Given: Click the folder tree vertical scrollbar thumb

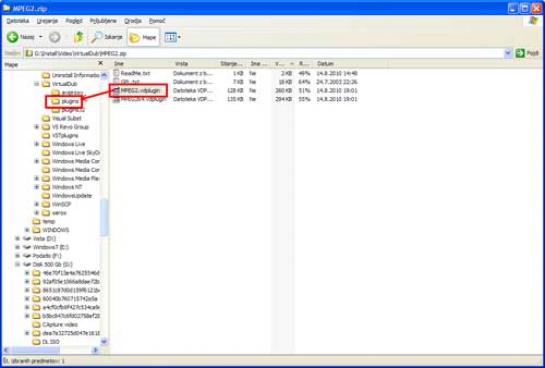Looking at the screenshot, I should pos(104,218).
